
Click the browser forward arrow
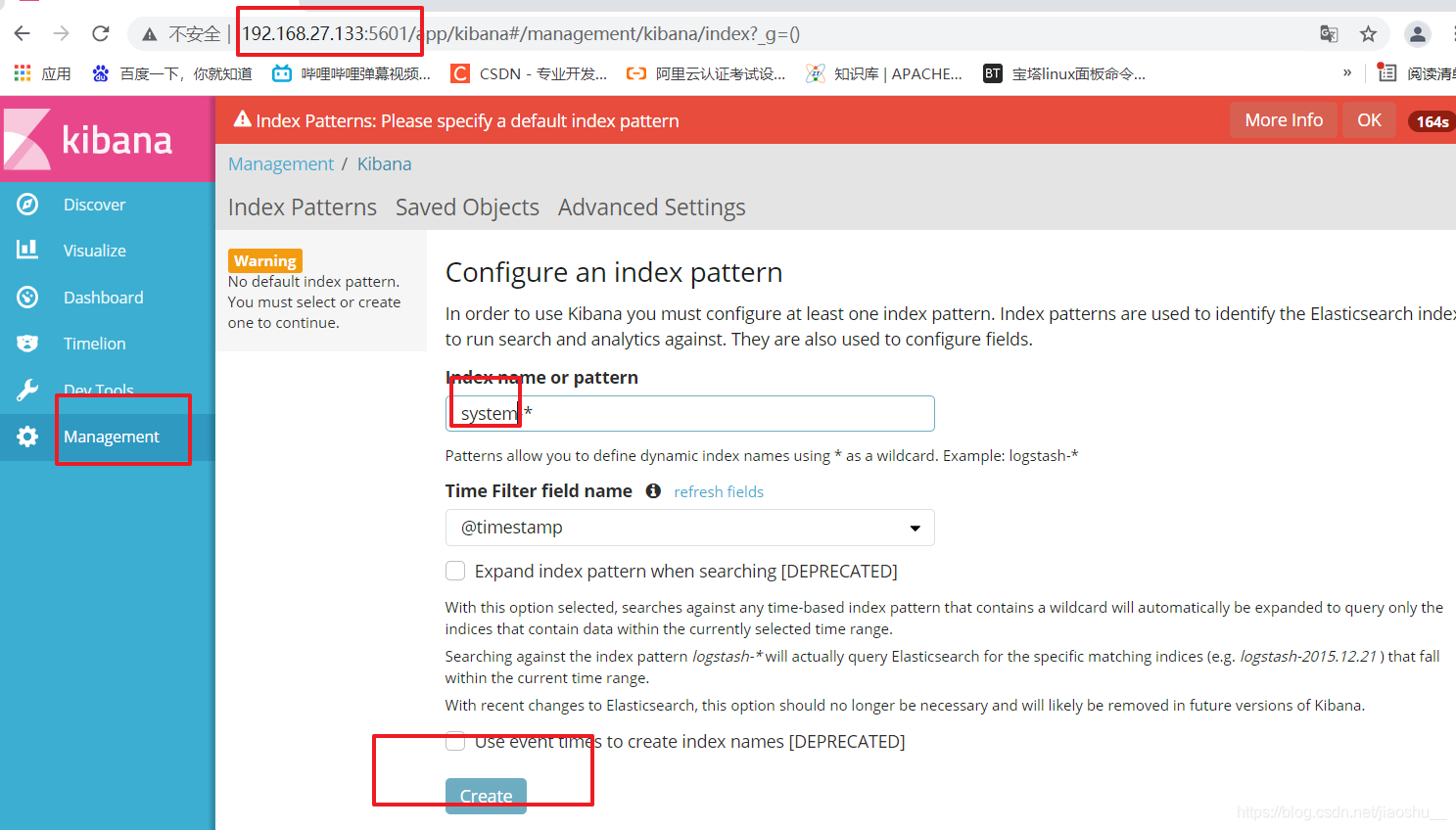(62, 34)
